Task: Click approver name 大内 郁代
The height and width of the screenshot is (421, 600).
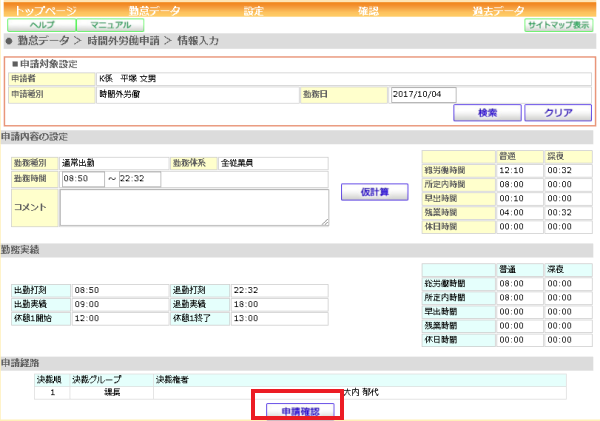Action: [x=361, y=392]
